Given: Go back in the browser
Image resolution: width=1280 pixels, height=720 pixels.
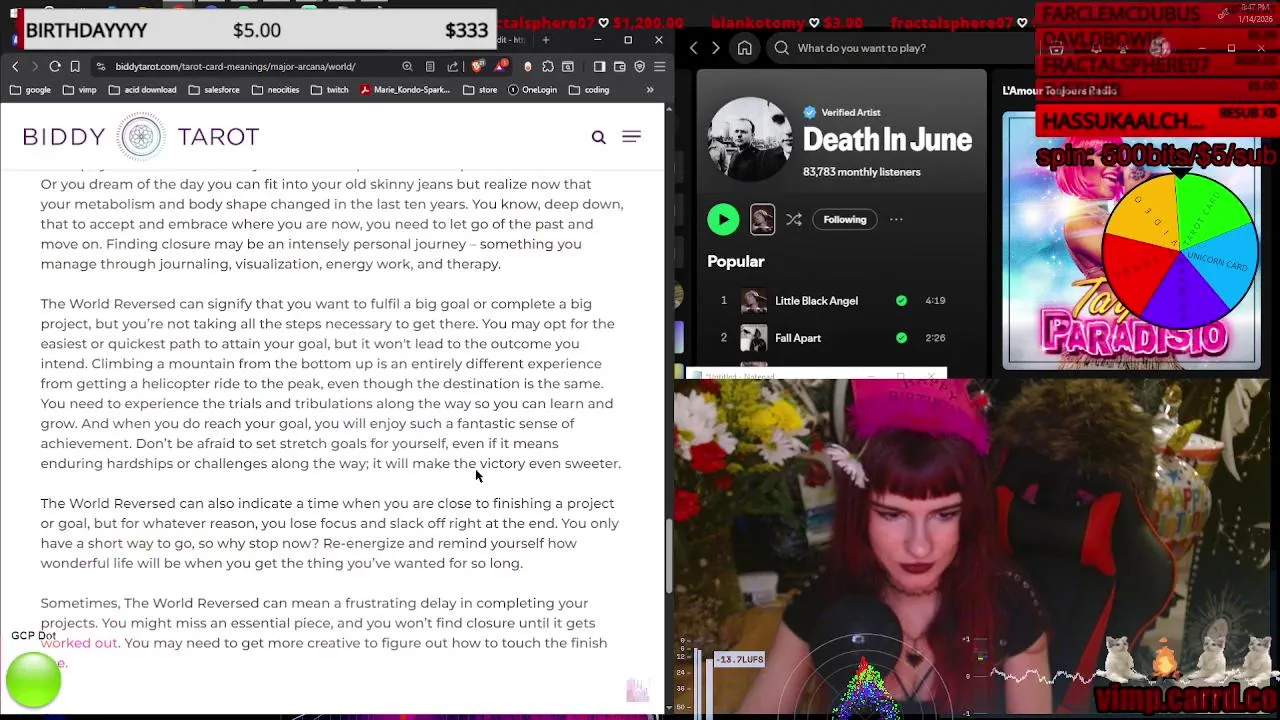Looking at the screenshot, I should coord(15,66).
